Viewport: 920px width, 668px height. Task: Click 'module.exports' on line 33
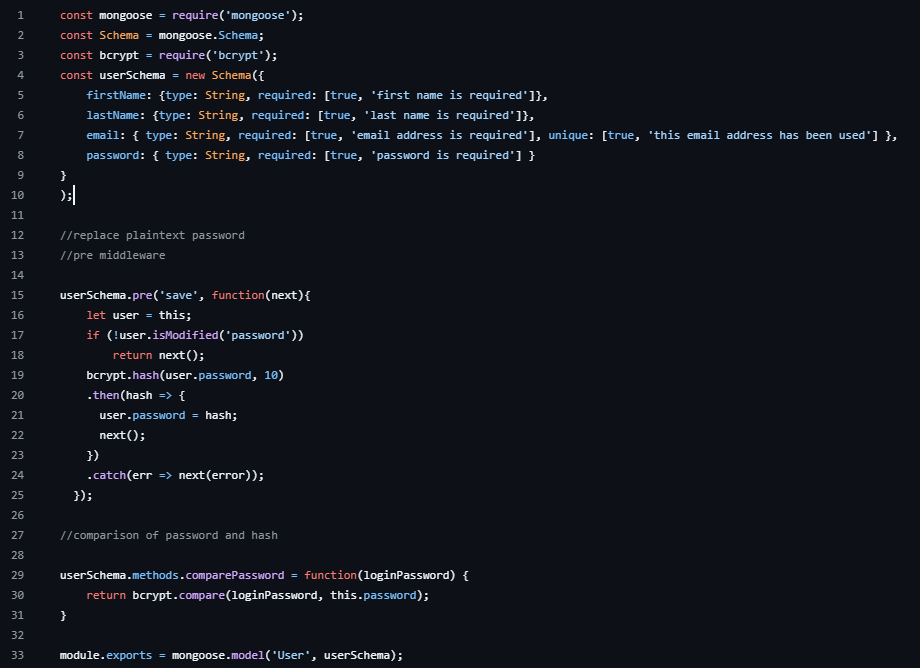[x=106, y=655]
